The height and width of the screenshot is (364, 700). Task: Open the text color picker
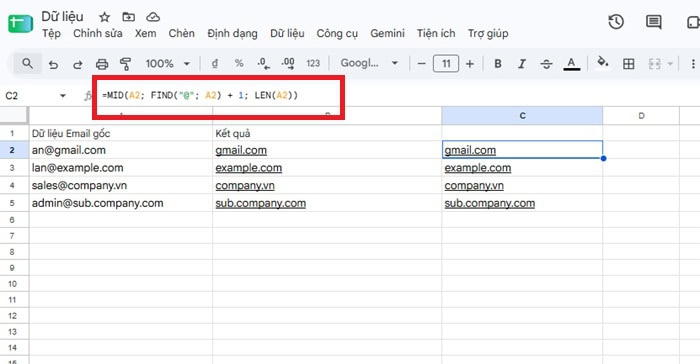click(x=571, y=64)
